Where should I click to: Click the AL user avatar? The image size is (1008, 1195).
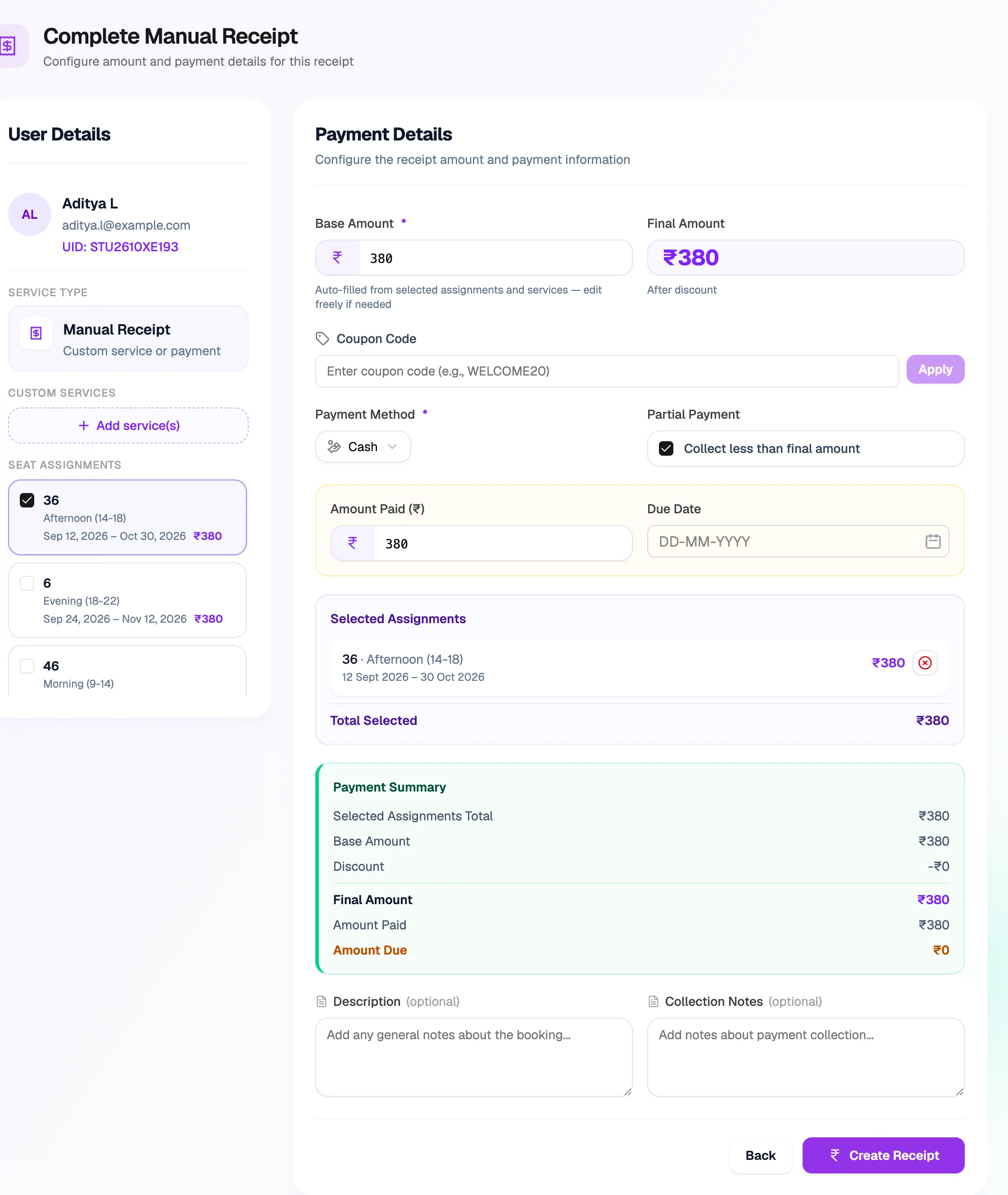click(30, 214)
